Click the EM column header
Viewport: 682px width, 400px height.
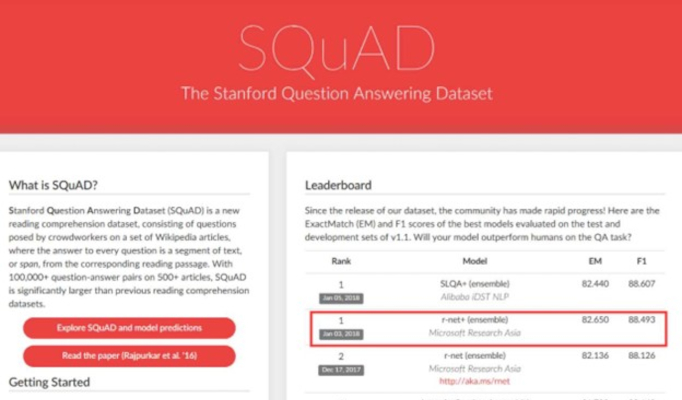click(595, 260)
